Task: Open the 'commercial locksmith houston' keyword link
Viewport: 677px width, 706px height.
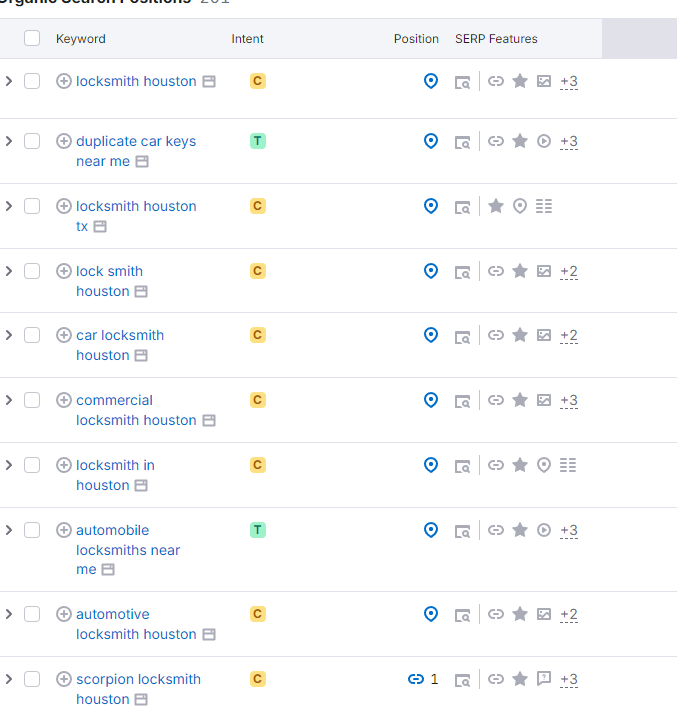Action: click(x=136, y=410)
